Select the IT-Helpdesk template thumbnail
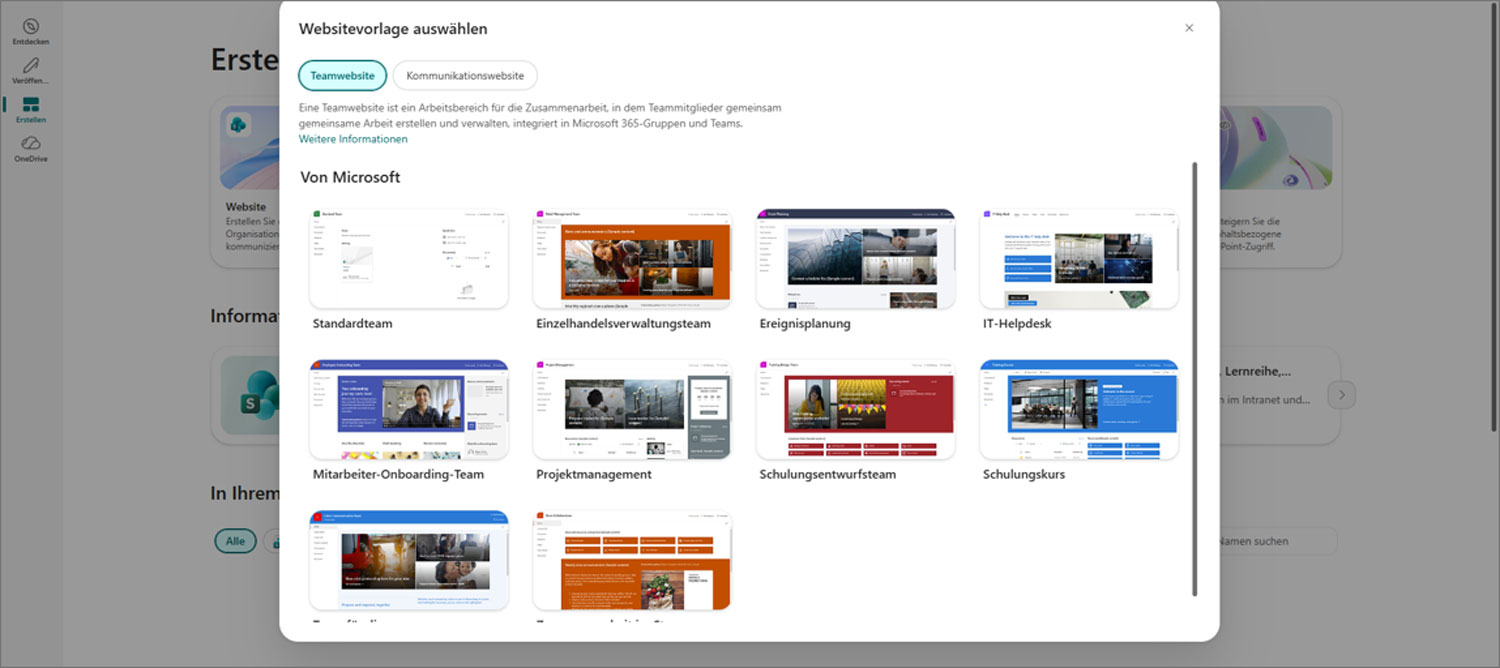Viewport: 1500px width, 668px height. pyautogui.click(x=1079, y=258)
